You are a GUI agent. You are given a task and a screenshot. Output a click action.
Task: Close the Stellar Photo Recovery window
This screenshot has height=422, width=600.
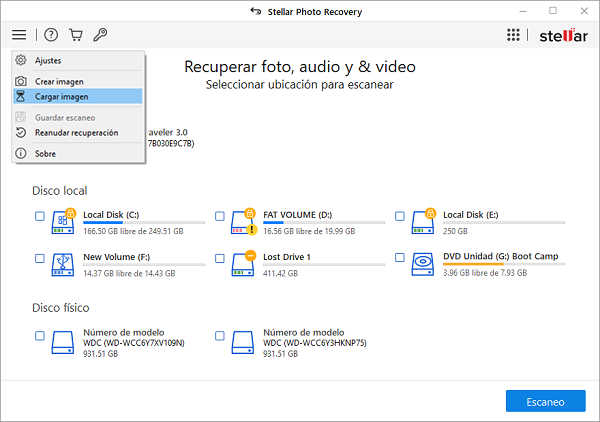(x=584, y=11)
